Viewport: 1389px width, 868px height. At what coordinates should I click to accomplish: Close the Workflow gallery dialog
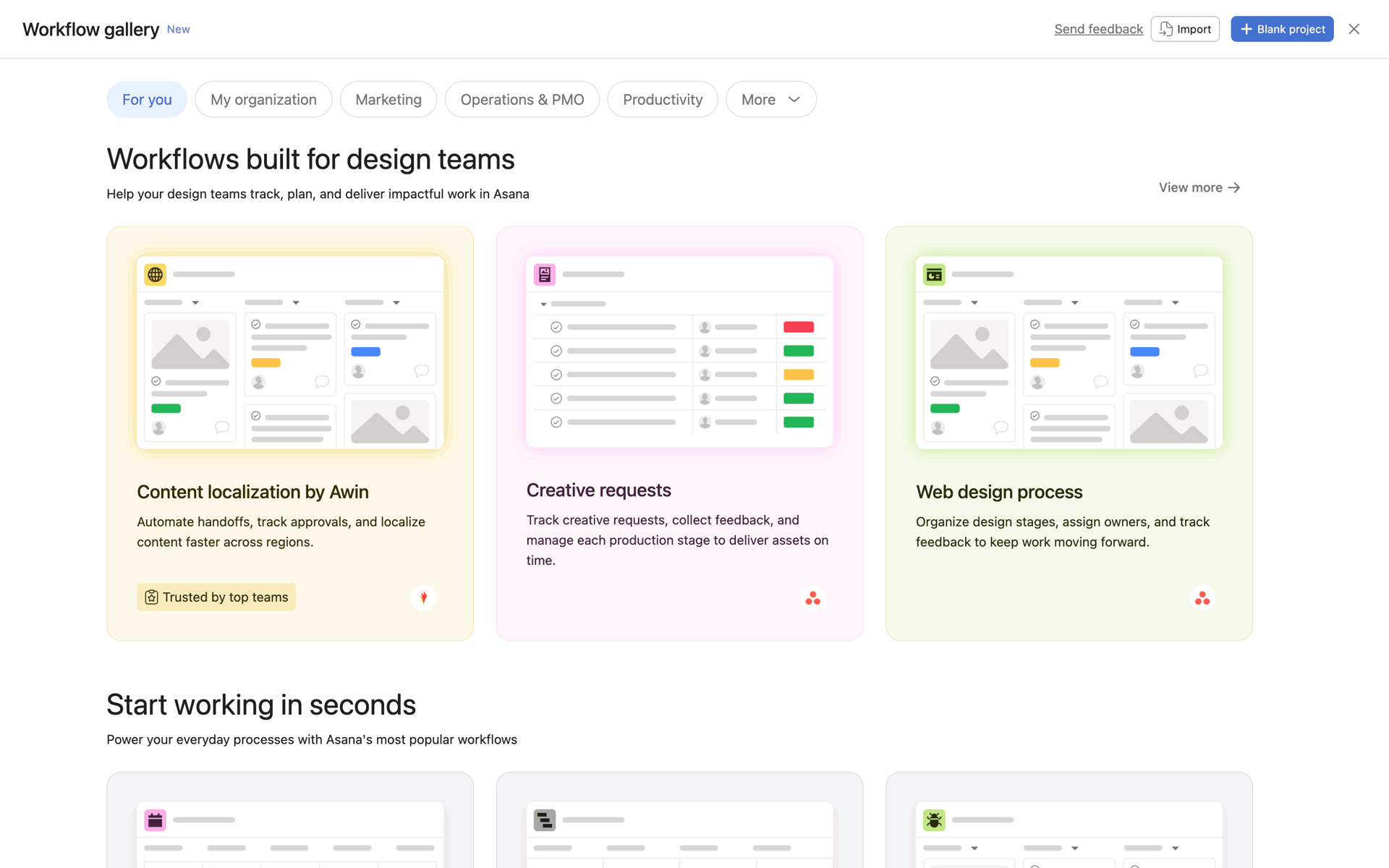1354,29
